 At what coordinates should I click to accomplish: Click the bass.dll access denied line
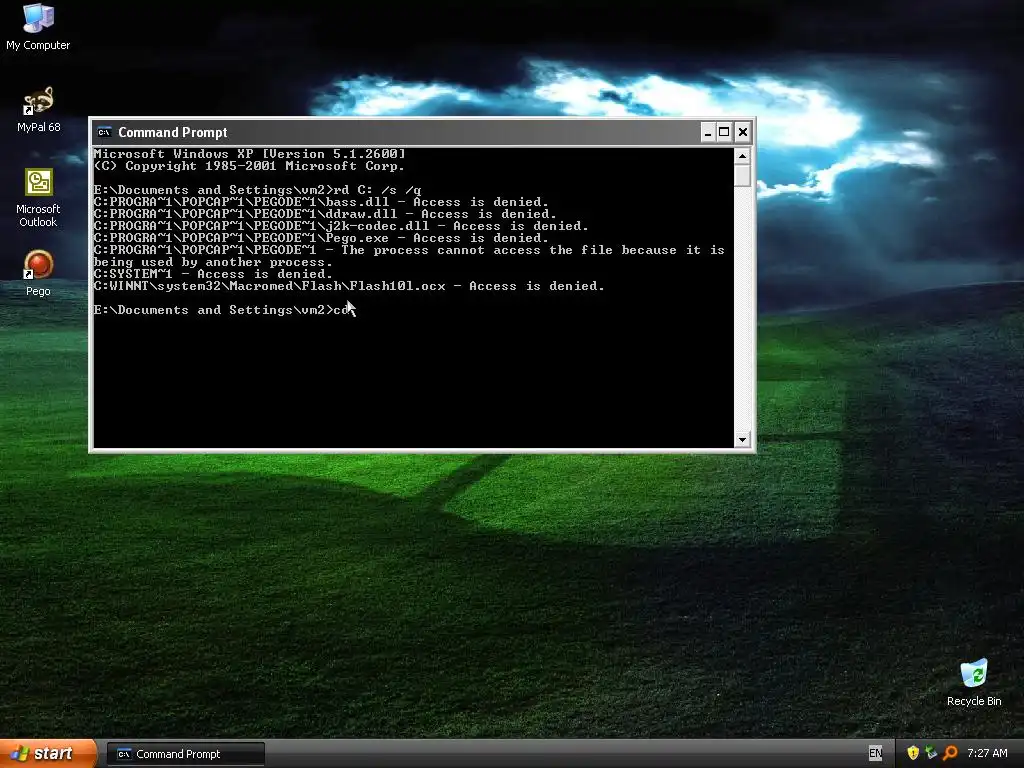(321, 202)
